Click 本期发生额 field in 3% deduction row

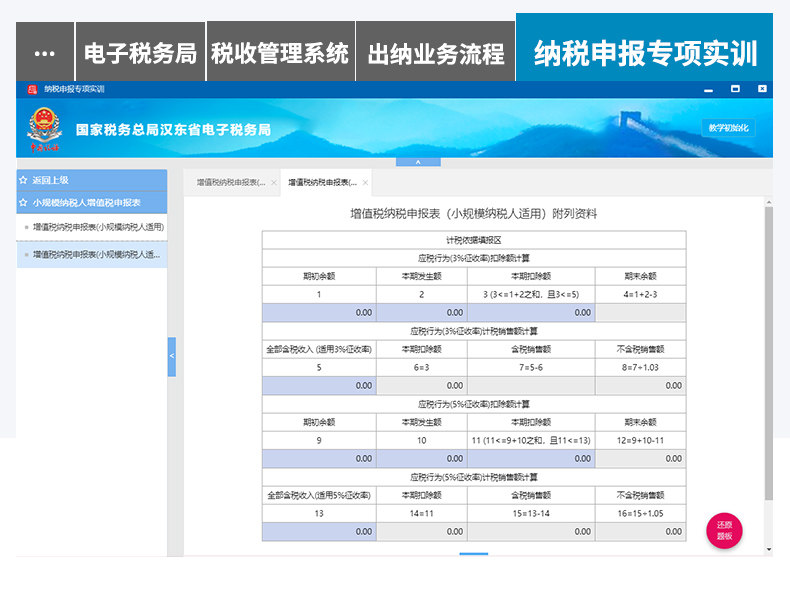click(x=422, y=313)
